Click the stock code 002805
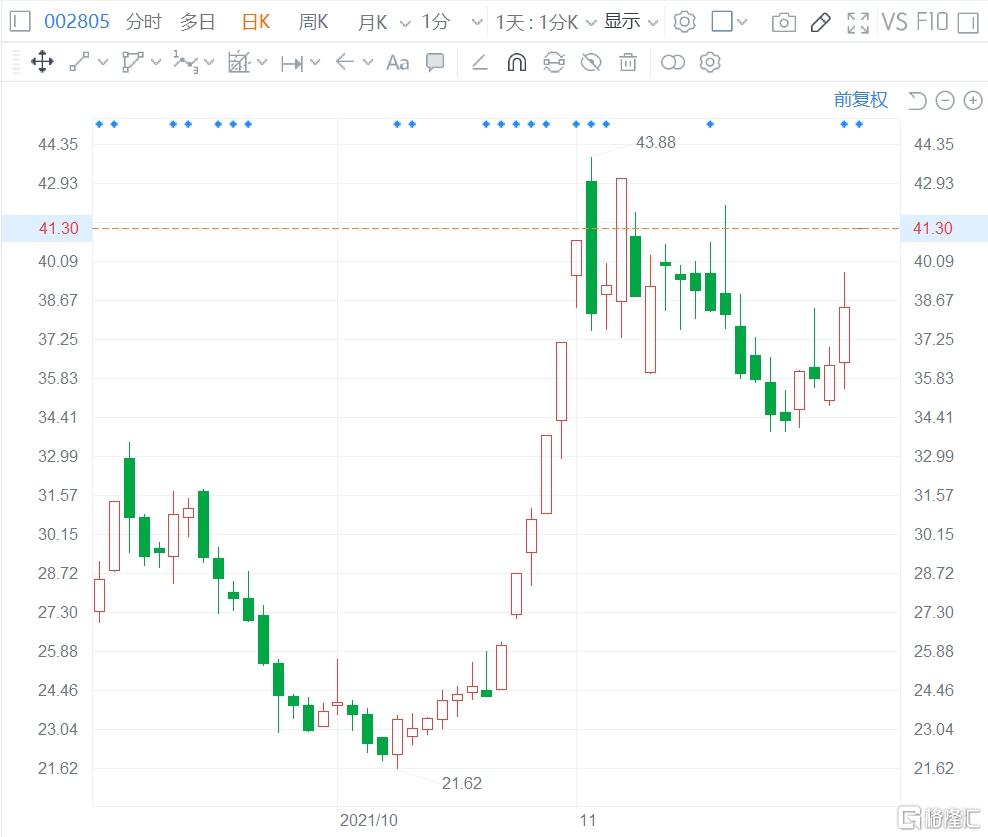The image size is (988, 837). point(76,22)
